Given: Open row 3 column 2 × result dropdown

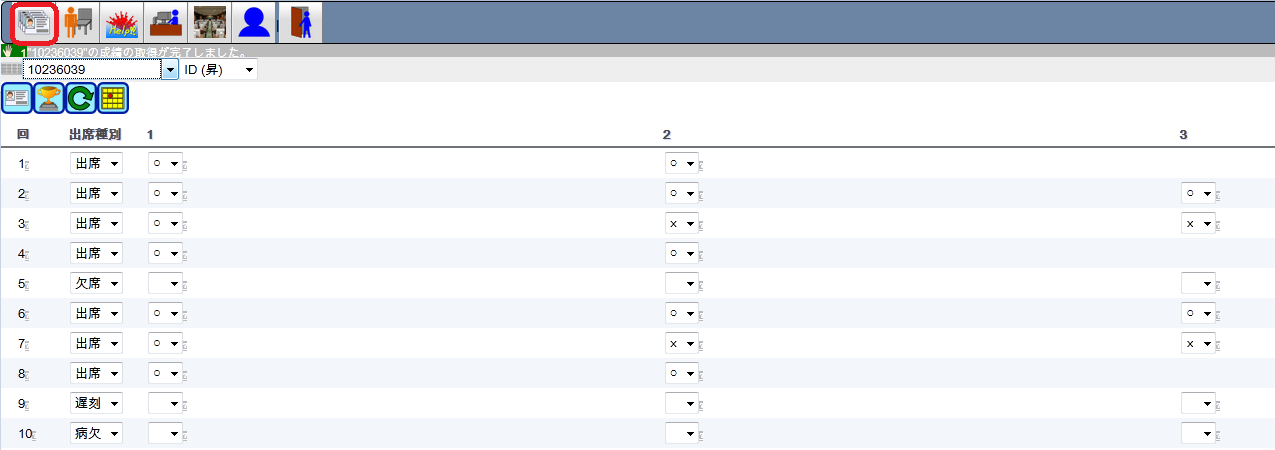Looking at the screenshot, I should (681, 223).
